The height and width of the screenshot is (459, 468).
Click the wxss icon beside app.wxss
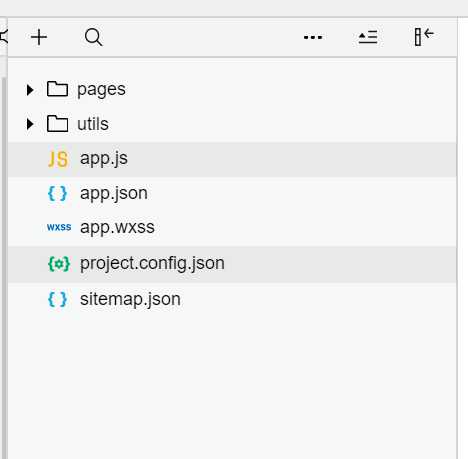[x=59, y=227]
